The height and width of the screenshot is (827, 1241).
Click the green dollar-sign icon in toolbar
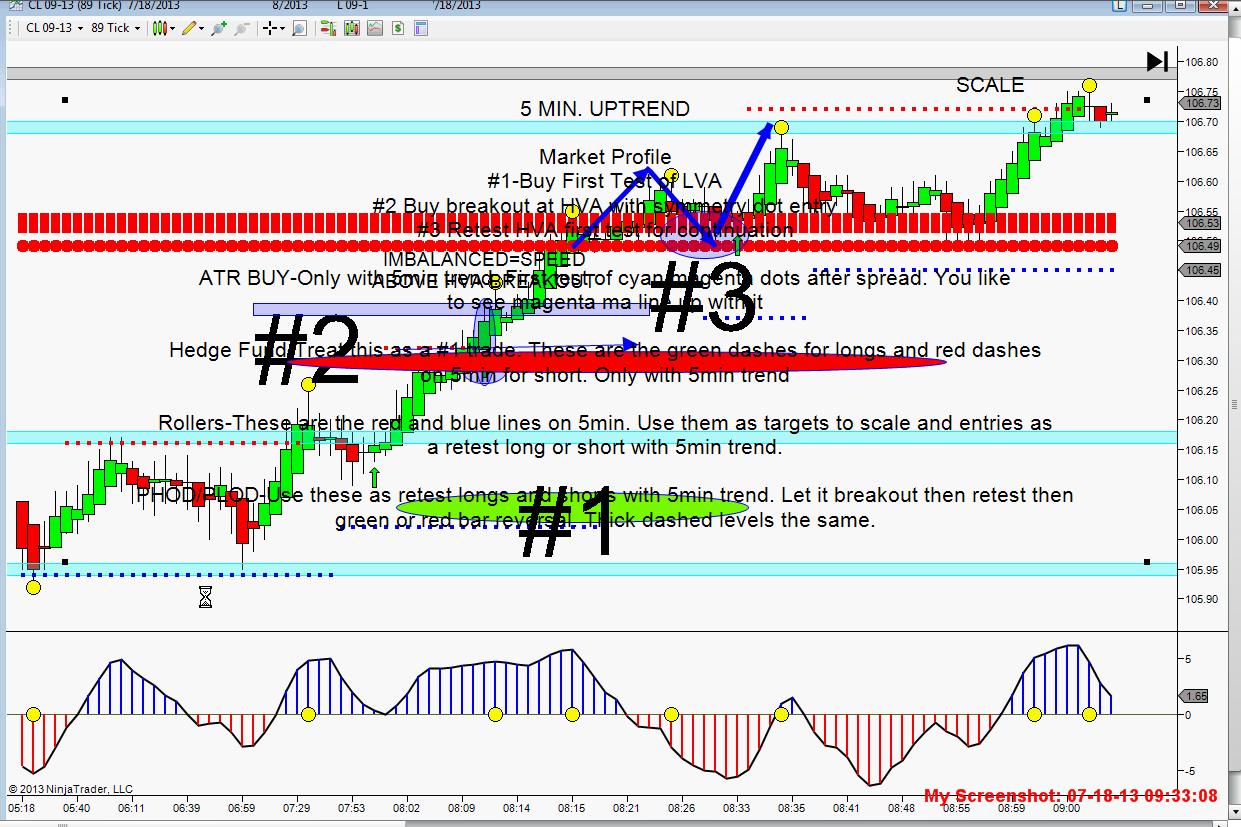coord(398,28)
